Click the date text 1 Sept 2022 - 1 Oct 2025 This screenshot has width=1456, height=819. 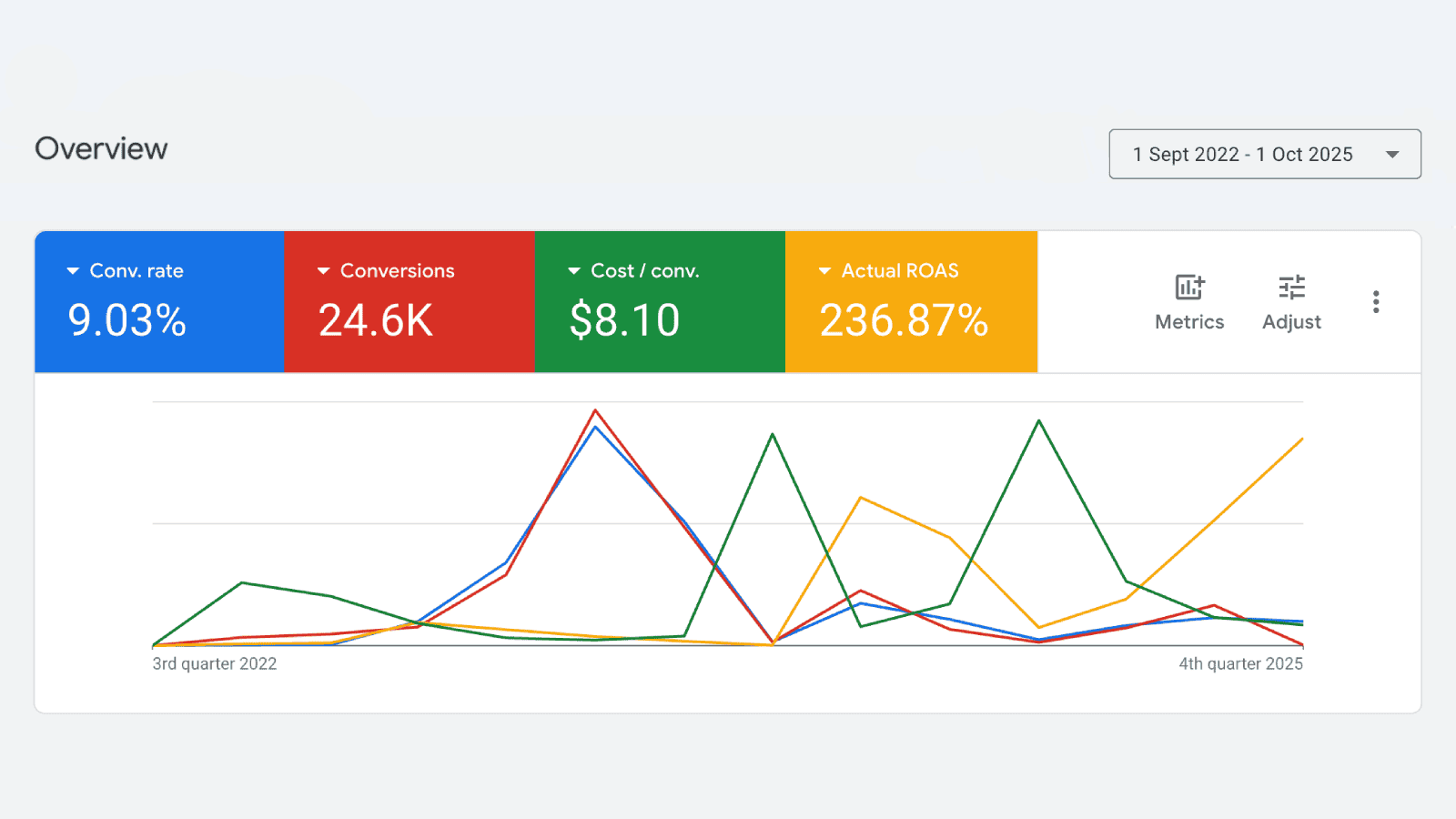coord(1242,155)
